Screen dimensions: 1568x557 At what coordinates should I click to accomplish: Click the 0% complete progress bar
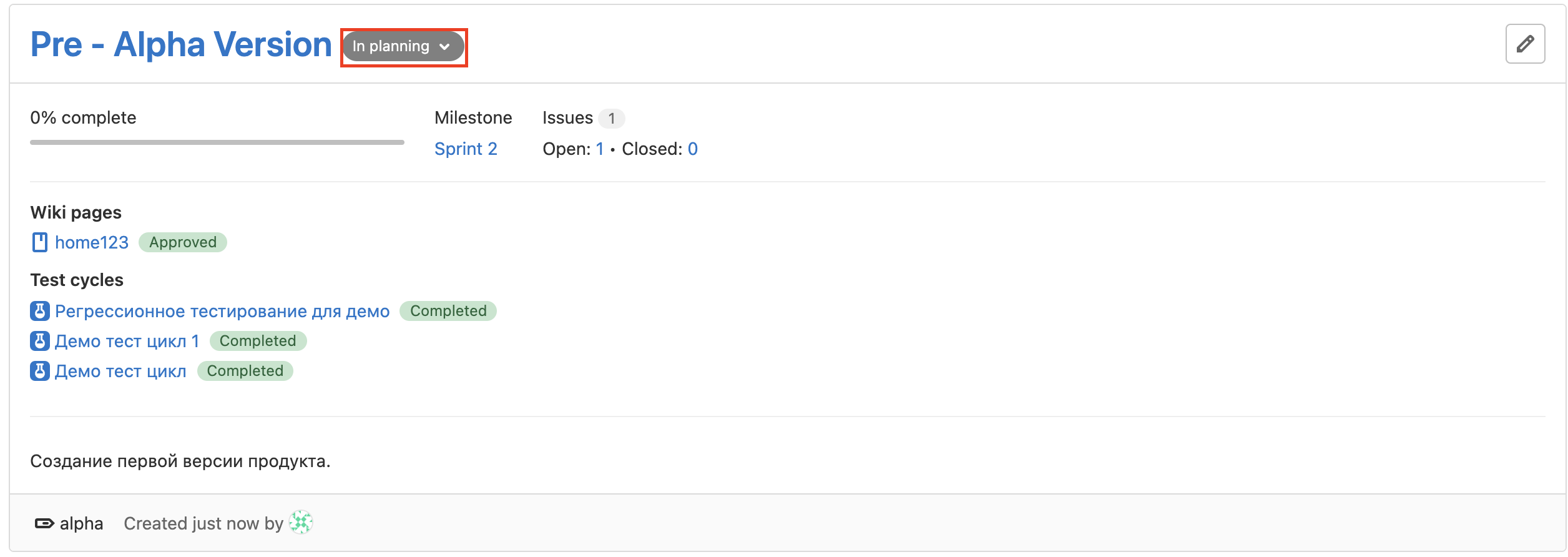217,142
